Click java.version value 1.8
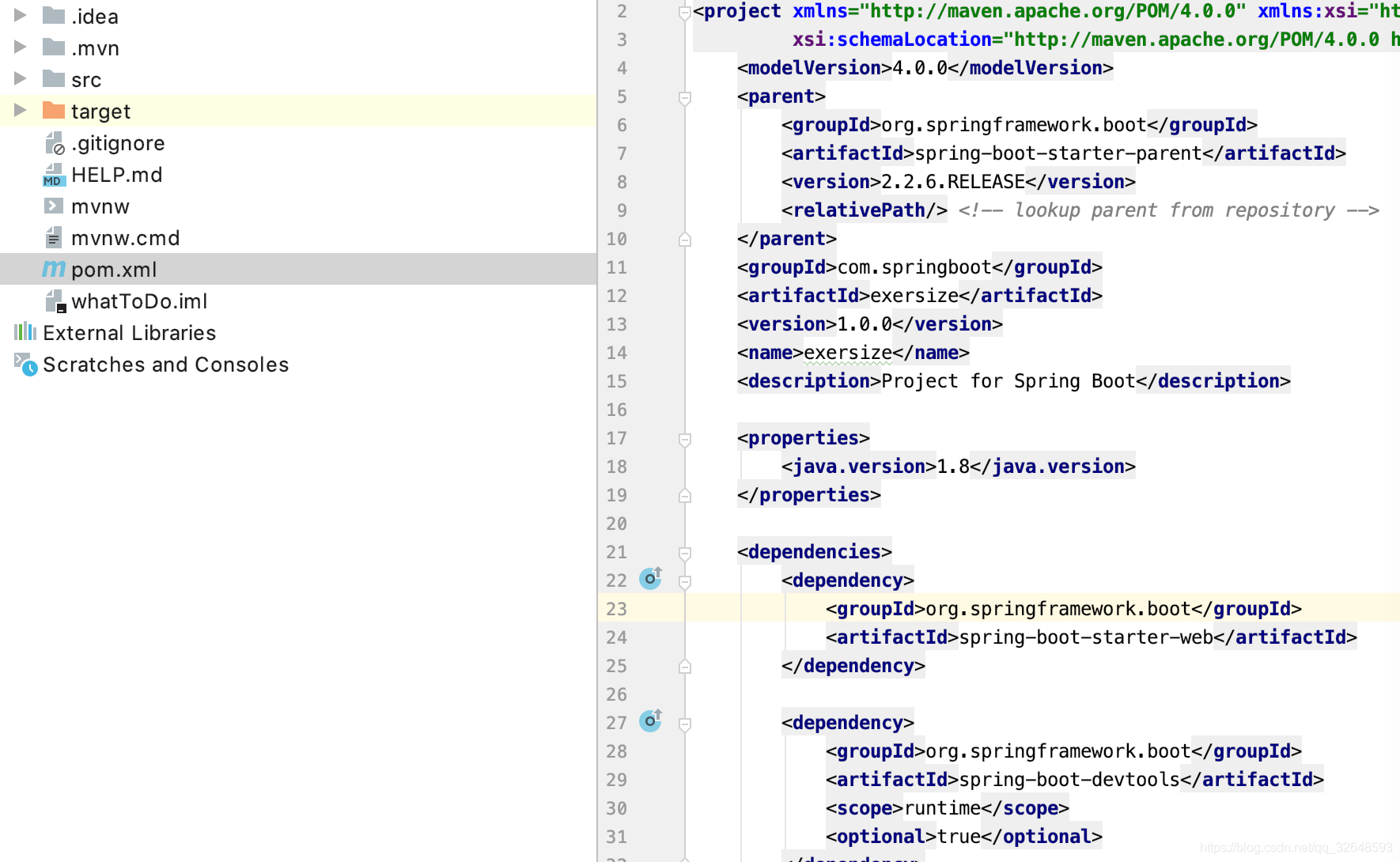 tap(953, 467)
